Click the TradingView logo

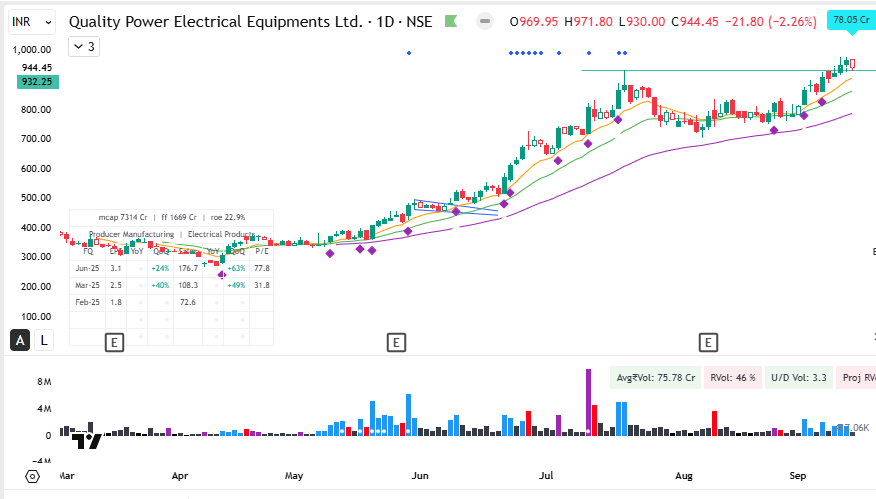87,440
